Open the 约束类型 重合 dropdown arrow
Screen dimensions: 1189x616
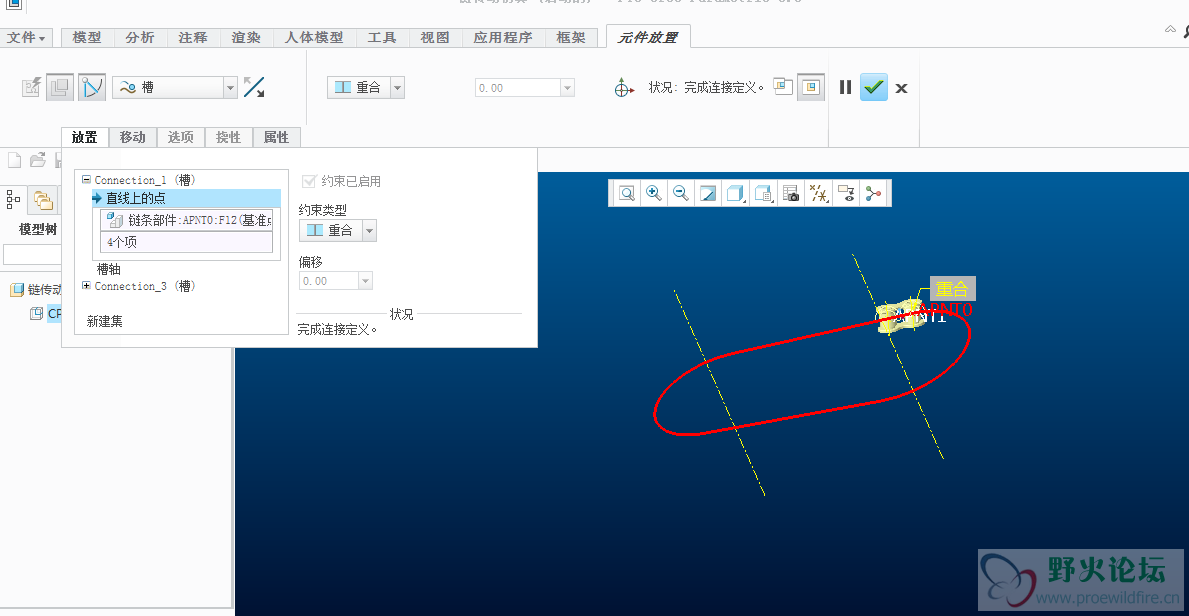tap(369, 231)
